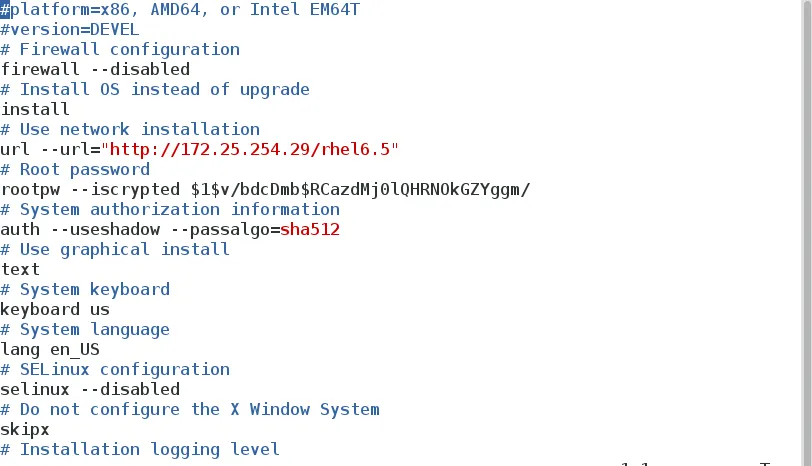Place cursor on the 'text' command line

[20, 269]
